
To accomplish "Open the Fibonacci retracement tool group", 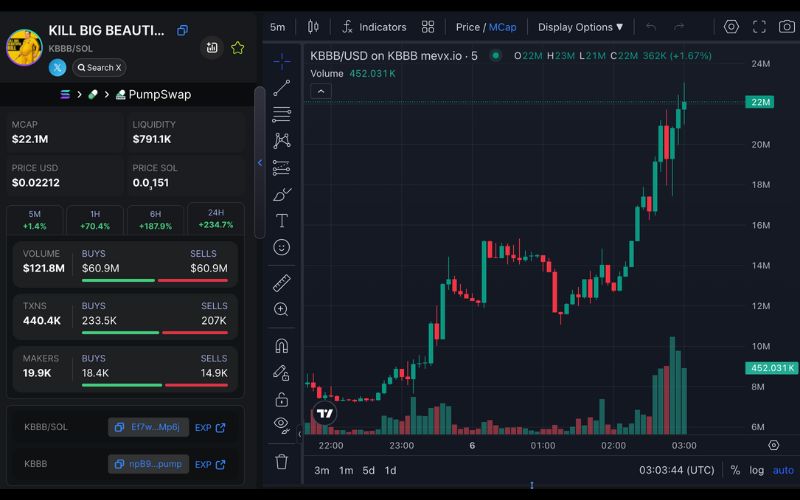I will click(282, 114).
